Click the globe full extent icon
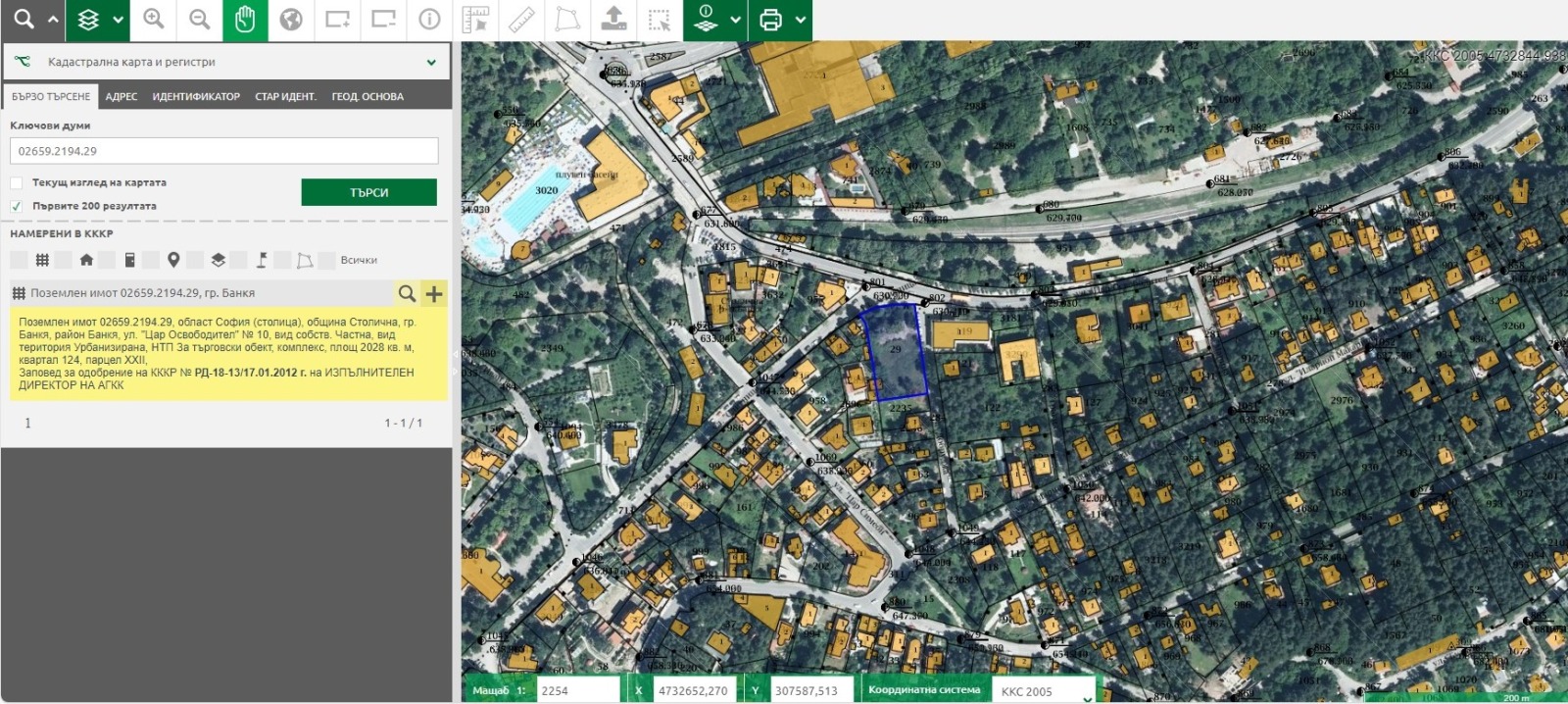The image size is (1568, 704). [x=291, y=20]
